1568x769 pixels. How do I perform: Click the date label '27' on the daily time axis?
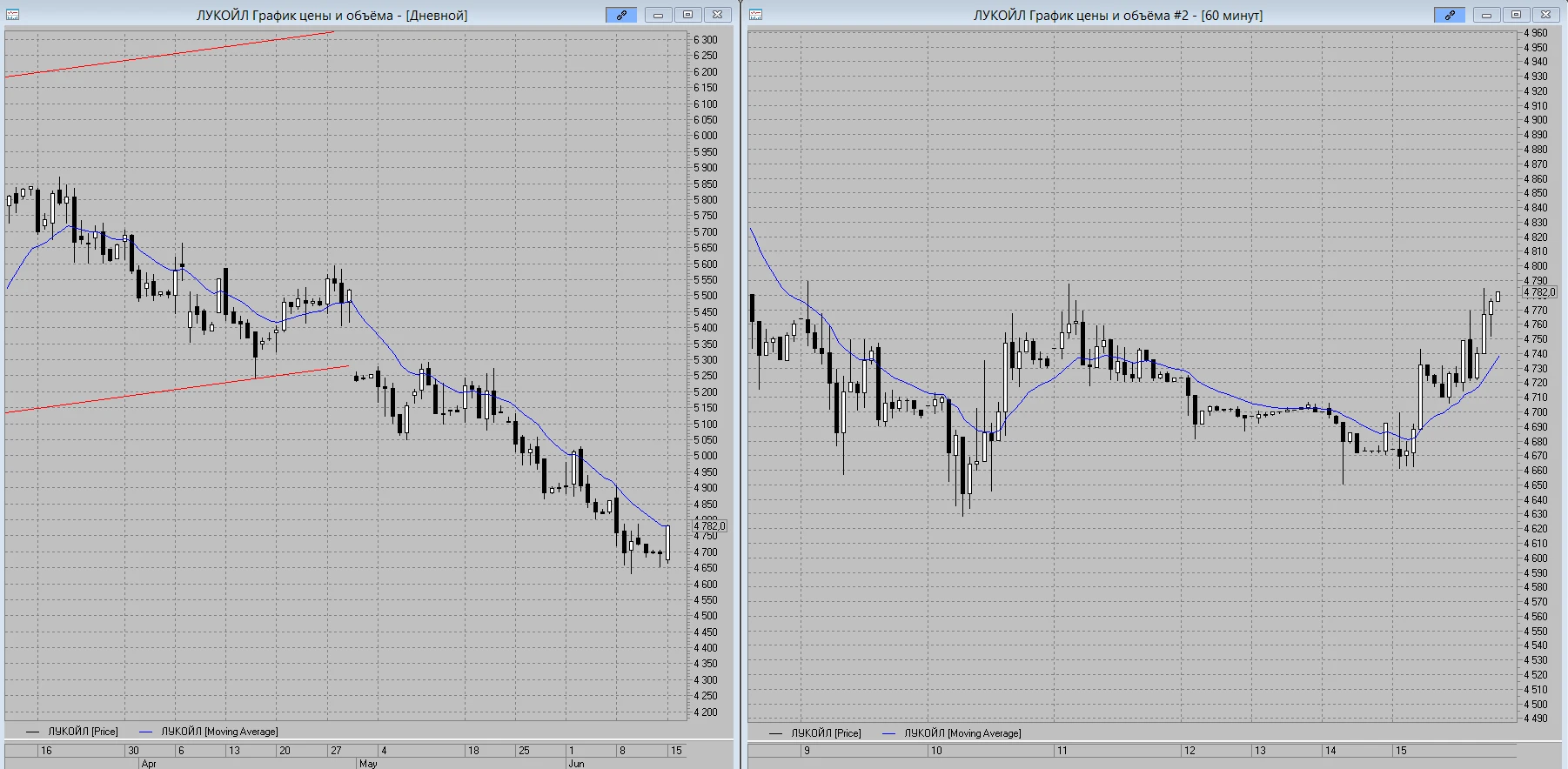click(x=336, y=750)
